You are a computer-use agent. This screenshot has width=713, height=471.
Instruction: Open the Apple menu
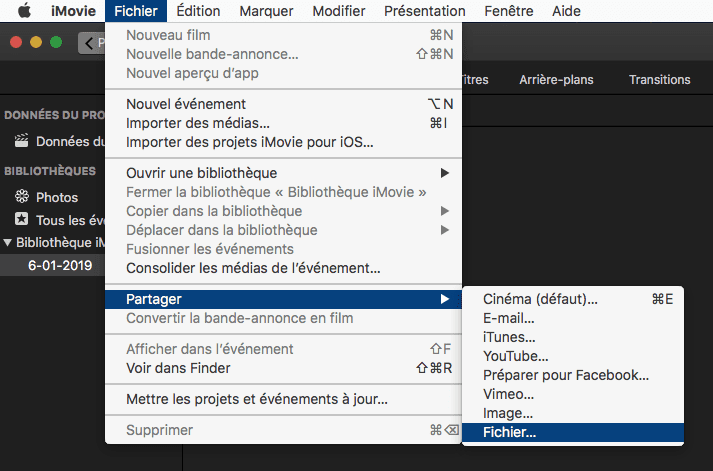coord(25,11)
